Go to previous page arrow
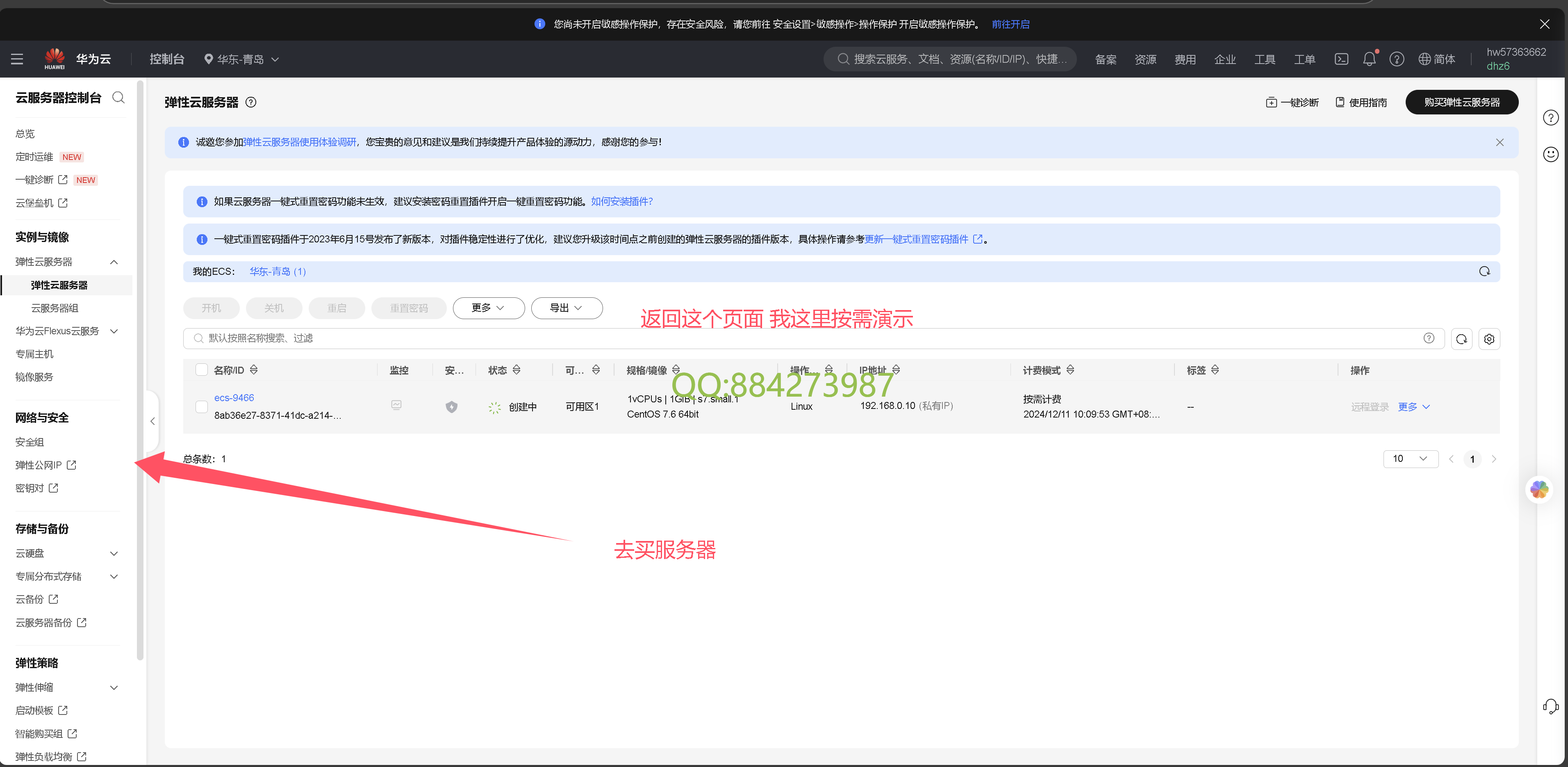The height and width of the screenshot is (767, 1568). click(1451, 459)
